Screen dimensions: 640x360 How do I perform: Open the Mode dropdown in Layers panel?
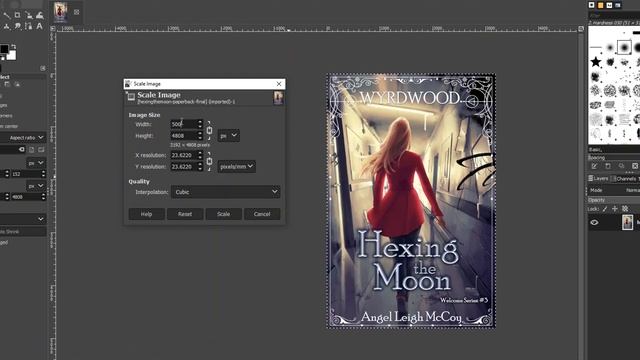pos(614,190)
